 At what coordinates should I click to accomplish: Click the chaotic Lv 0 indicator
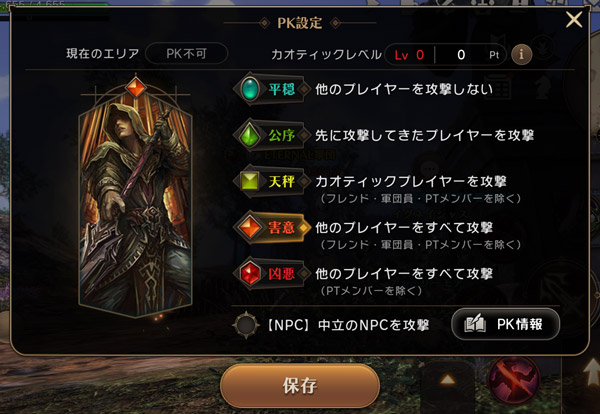pos(409,55)
